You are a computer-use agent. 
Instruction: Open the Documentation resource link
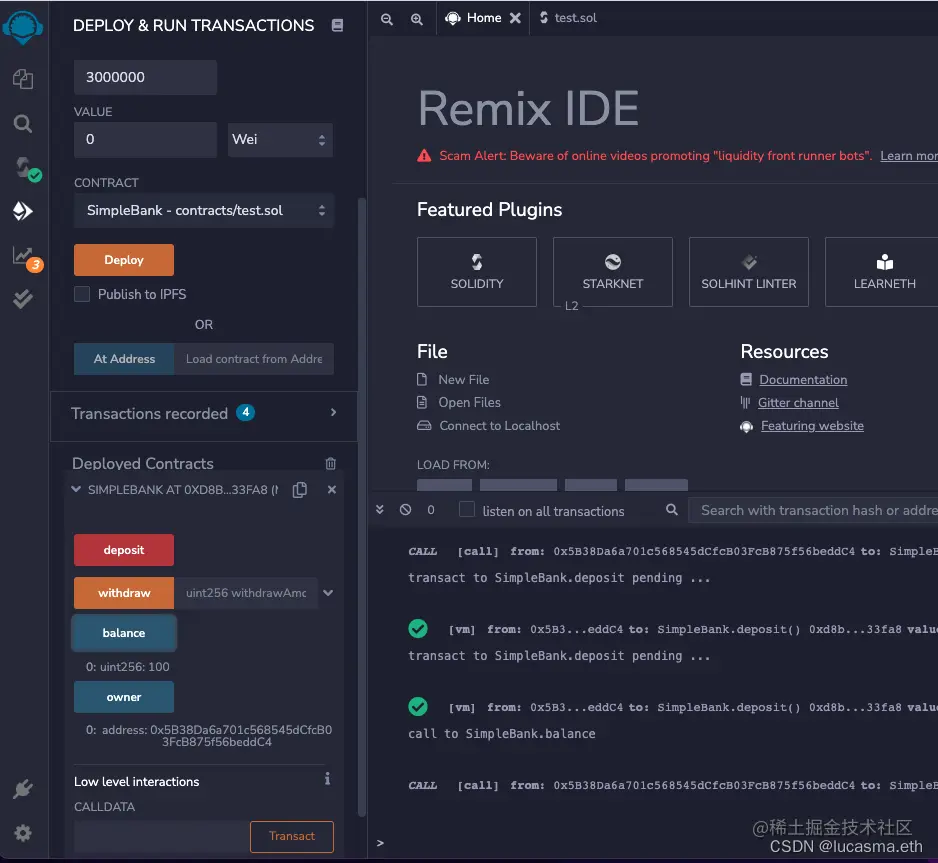coord(803,380)
